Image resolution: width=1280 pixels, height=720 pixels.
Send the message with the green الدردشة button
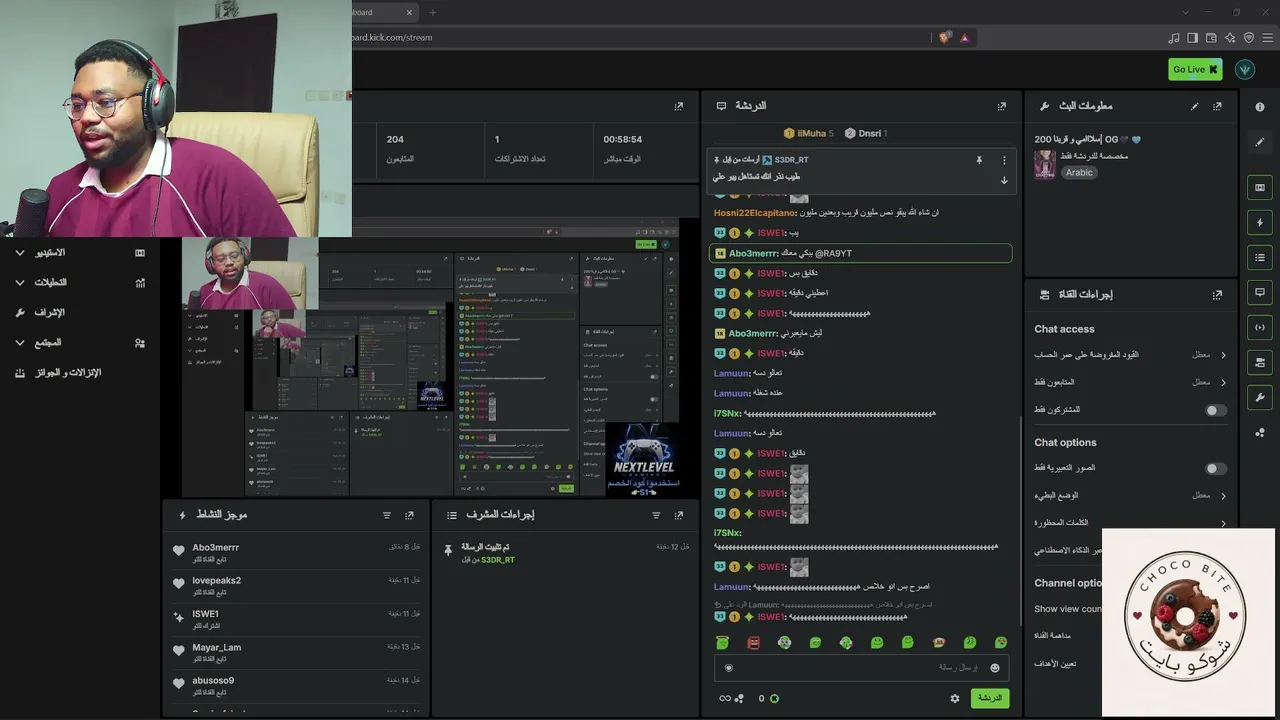[989, 698]
